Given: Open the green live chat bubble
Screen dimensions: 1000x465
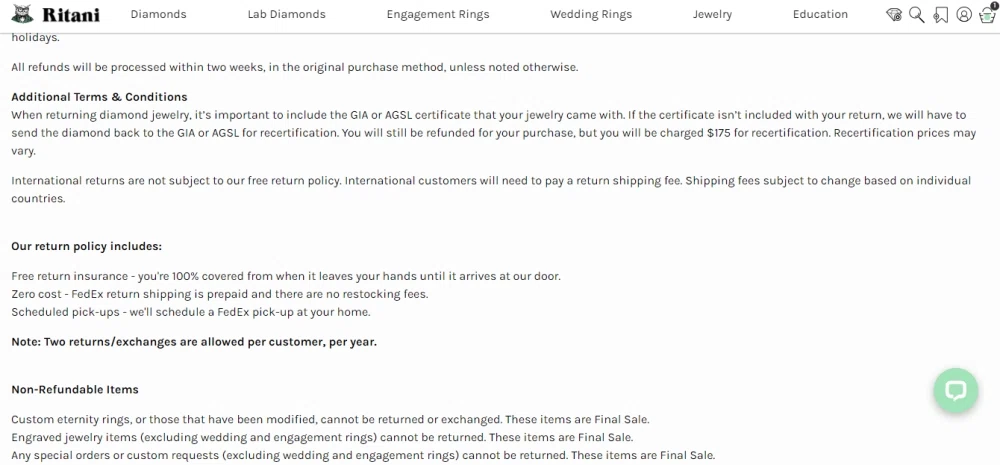Looking at the screenshot, I should (x=955, y=390).
